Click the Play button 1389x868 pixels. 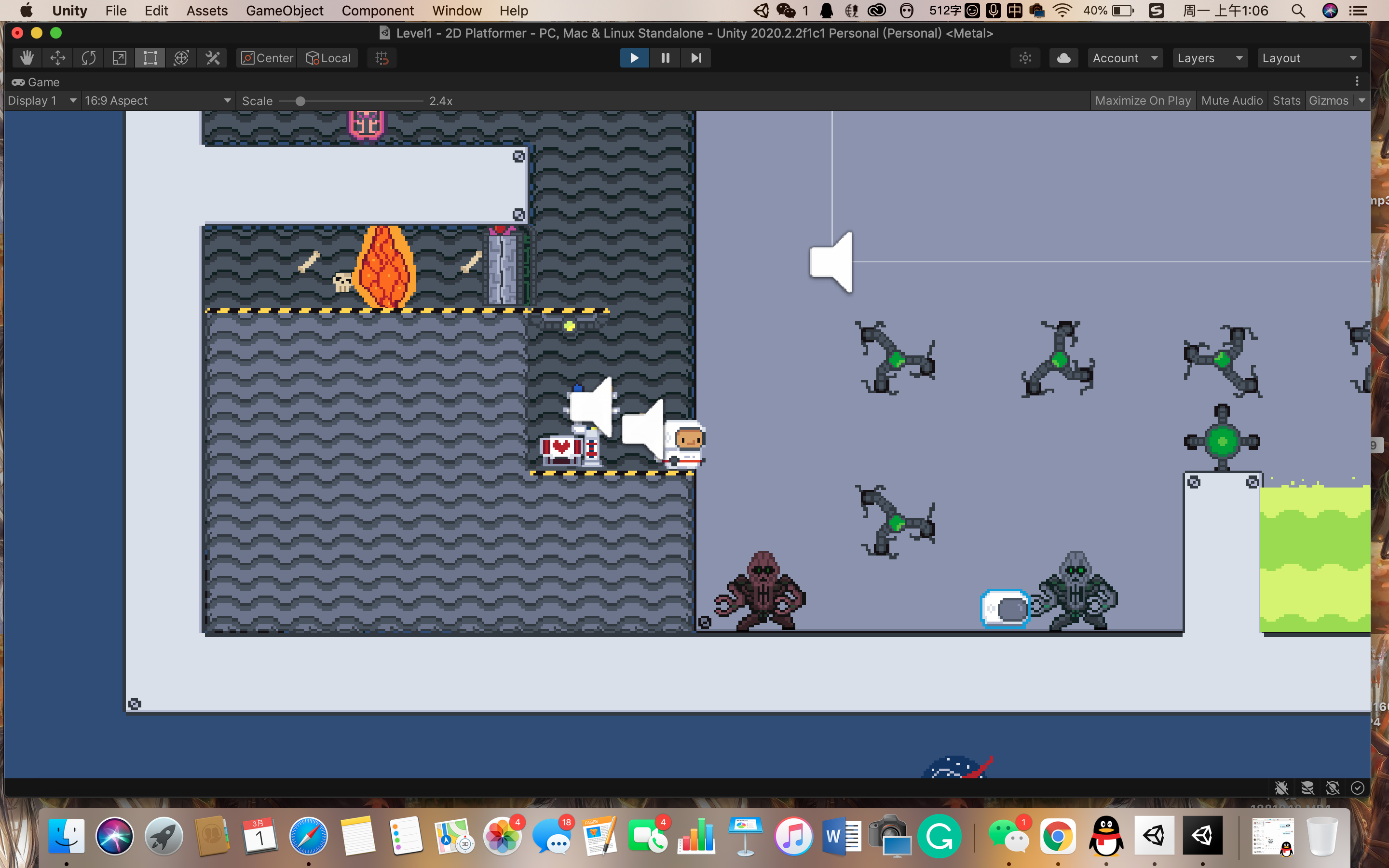coord(634,58)
